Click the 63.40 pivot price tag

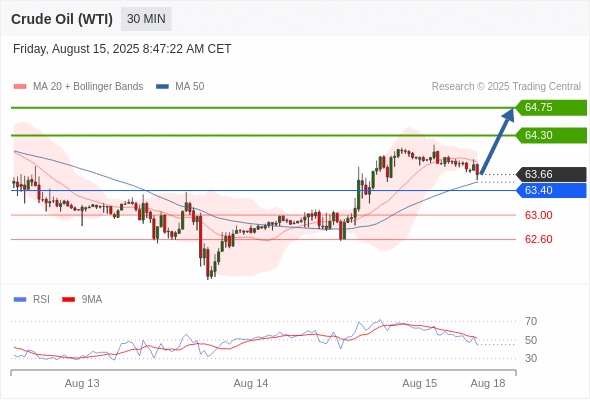click(551, 190)
